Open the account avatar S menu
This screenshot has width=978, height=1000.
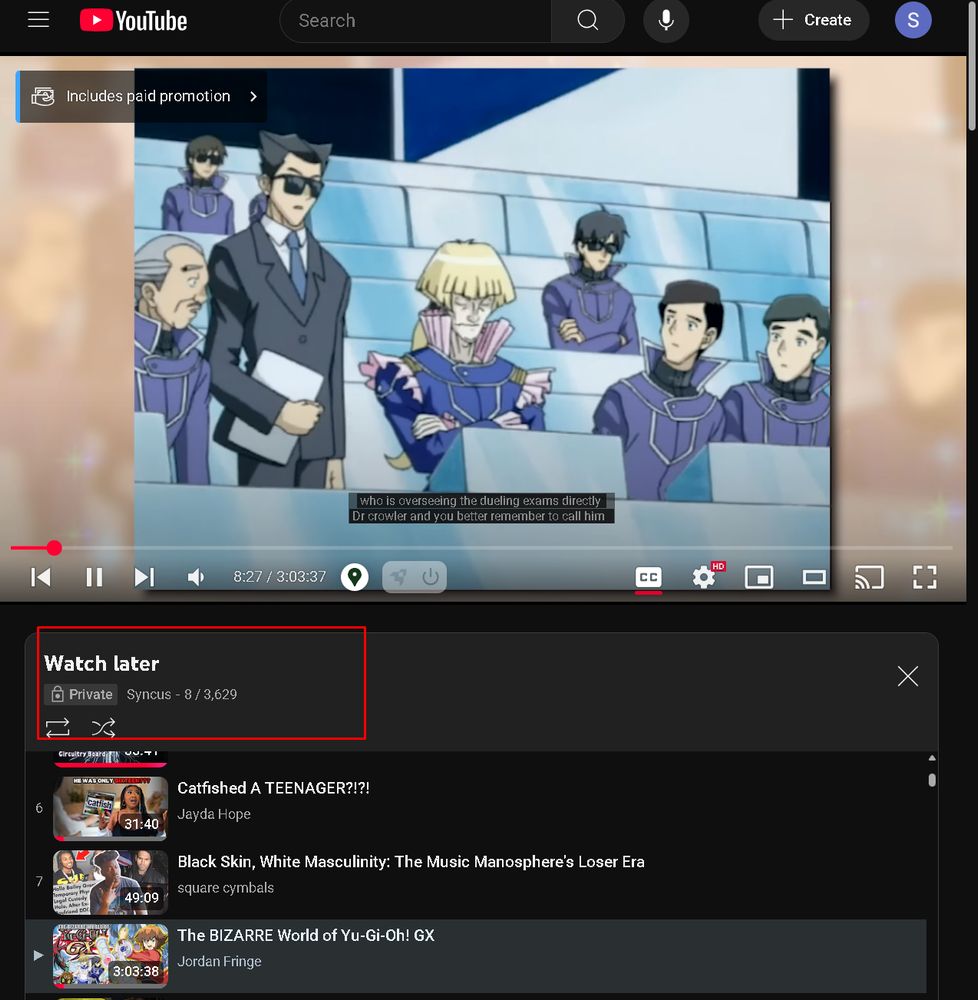[912, 20]
